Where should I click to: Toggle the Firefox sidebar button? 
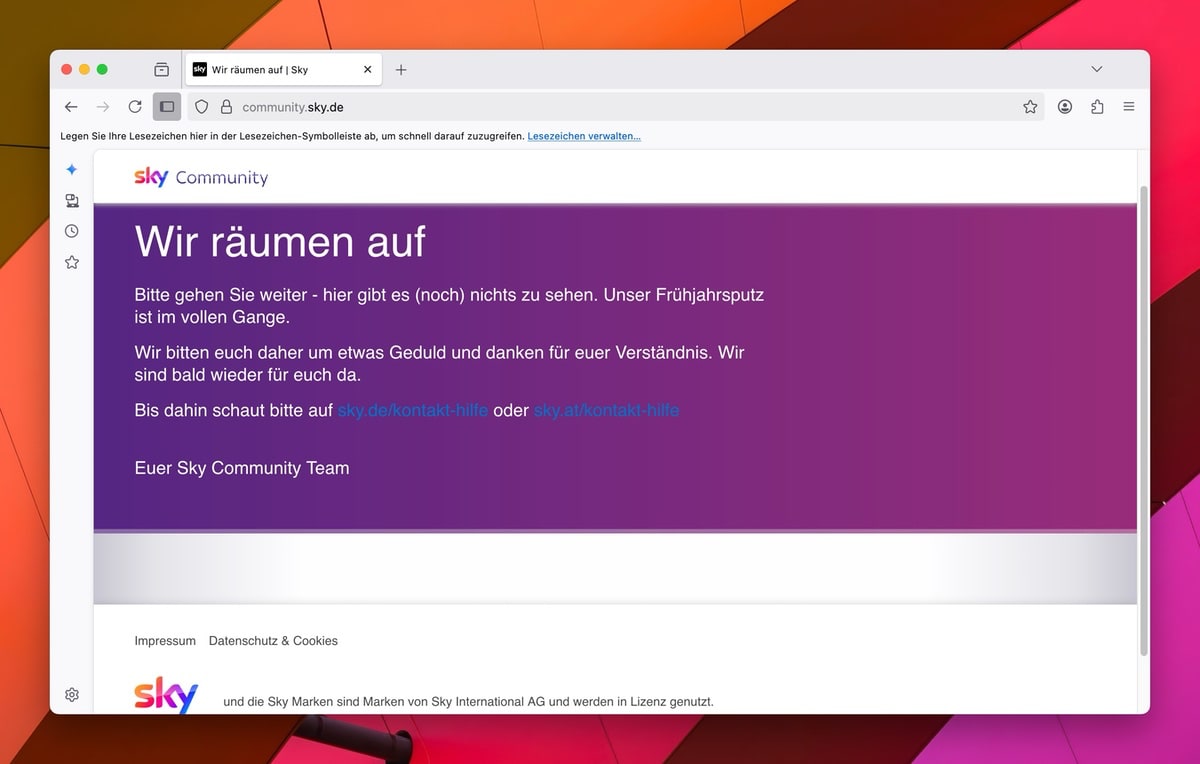(x=167, y=107)
